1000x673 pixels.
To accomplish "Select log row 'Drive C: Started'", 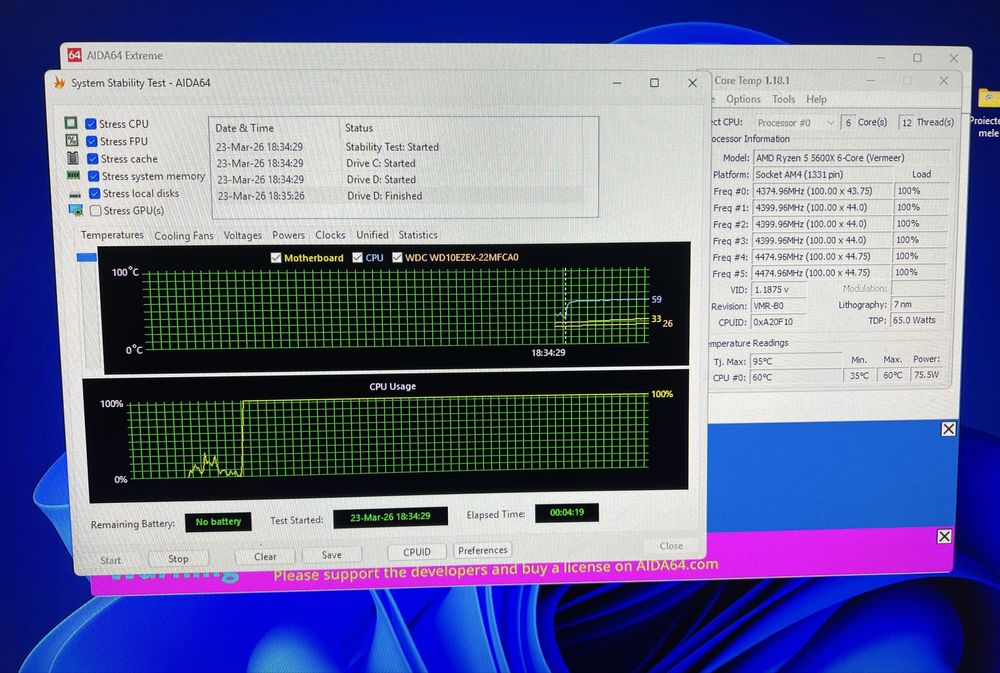I will [x=399, y=163].
